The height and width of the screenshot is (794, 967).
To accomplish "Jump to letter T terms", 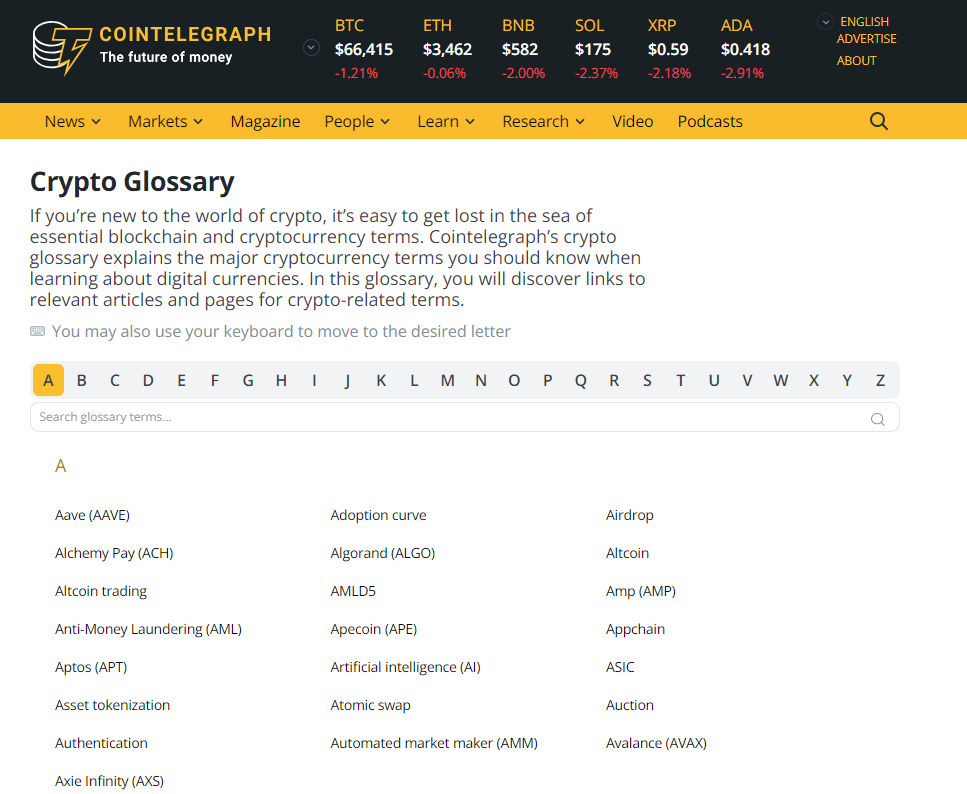I will tap(681, 380).
